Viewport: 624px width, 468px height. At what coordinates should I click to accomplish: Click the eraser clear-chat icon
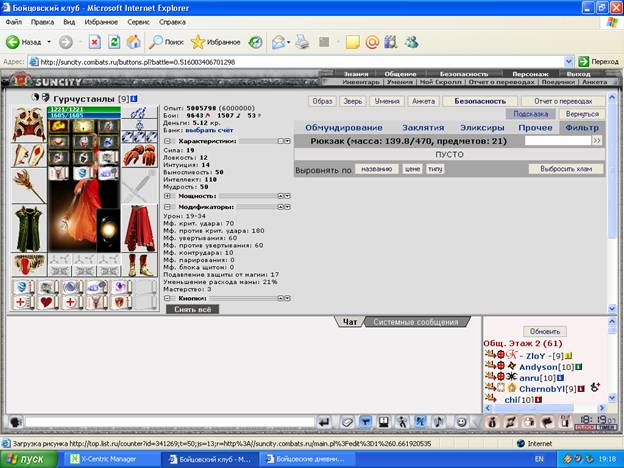click(x=347, y=422)
